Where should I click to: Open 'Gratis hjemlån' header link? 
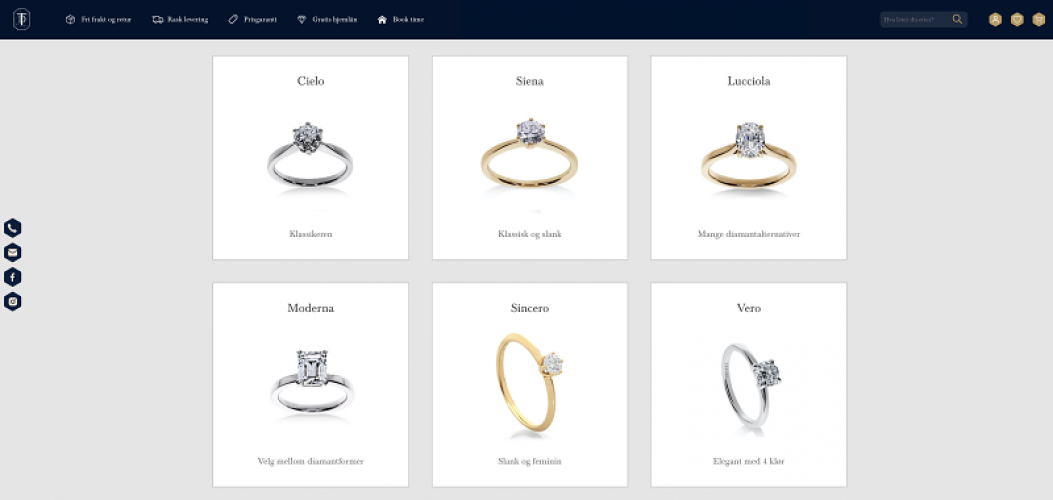tap(327, 19)
